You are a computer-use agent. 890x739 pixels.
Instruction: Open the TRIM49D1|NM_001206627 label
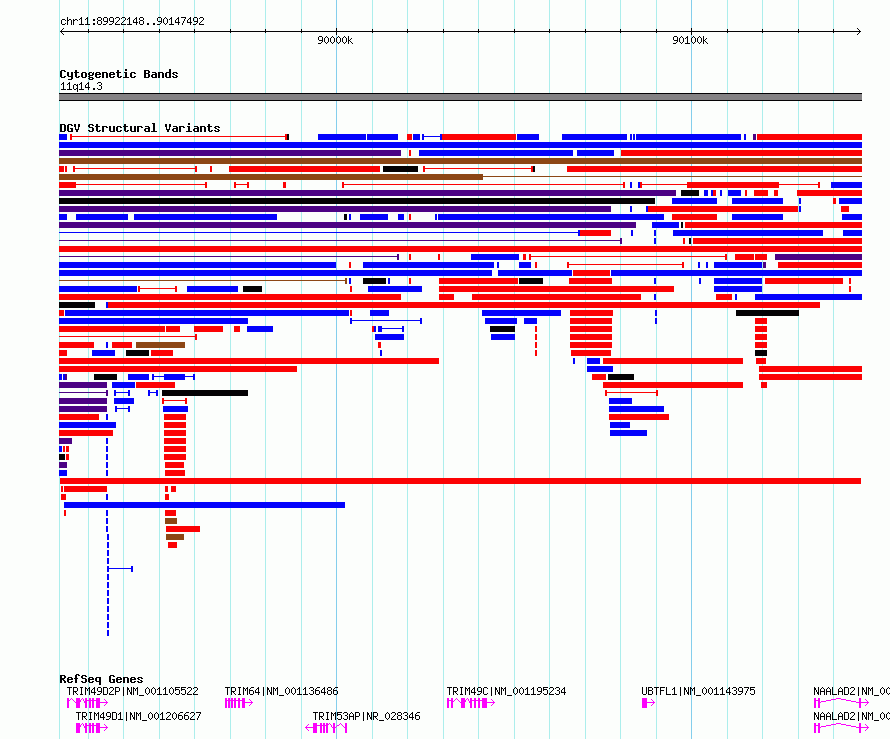[x=138, y=716]
